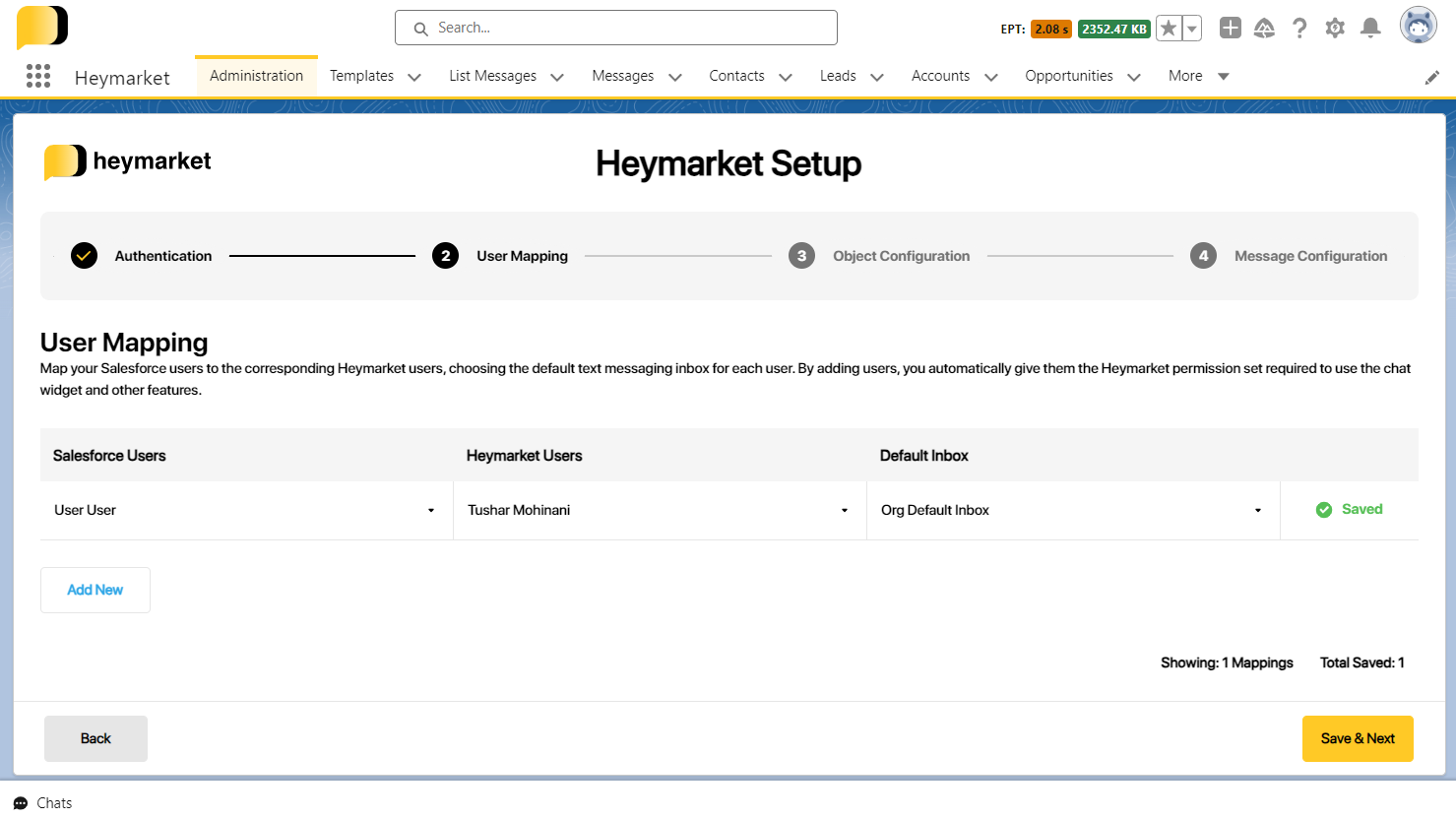This screenshot has height=819, width=1456.
Task: Open the List Messages tab
Action: point(493,76)
